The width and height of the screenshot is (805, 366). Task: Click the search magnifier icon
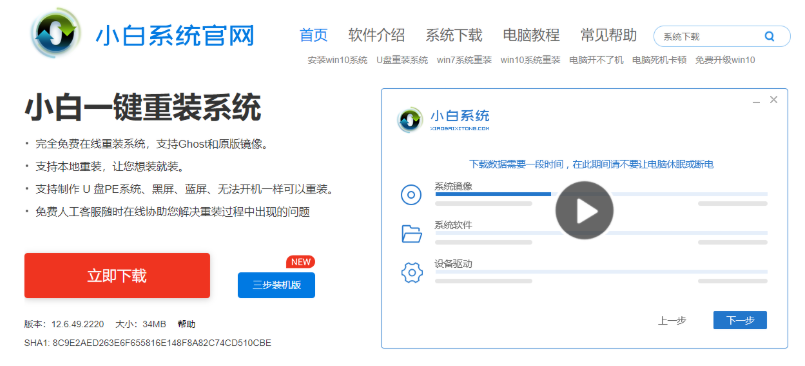coord(769,36)
